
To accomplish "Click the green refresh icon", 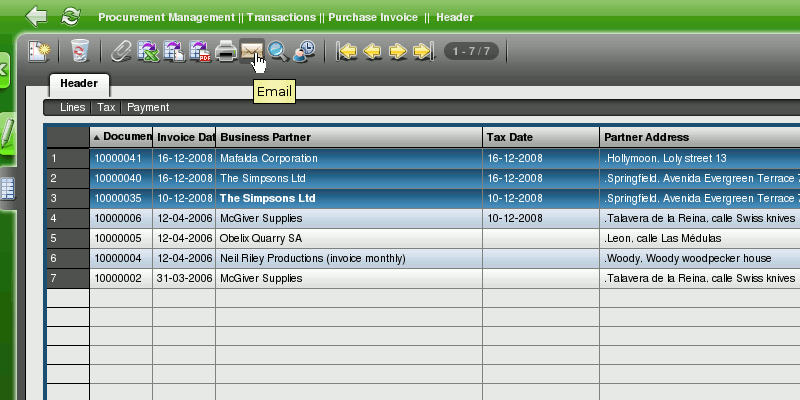I will click(71, 16).
